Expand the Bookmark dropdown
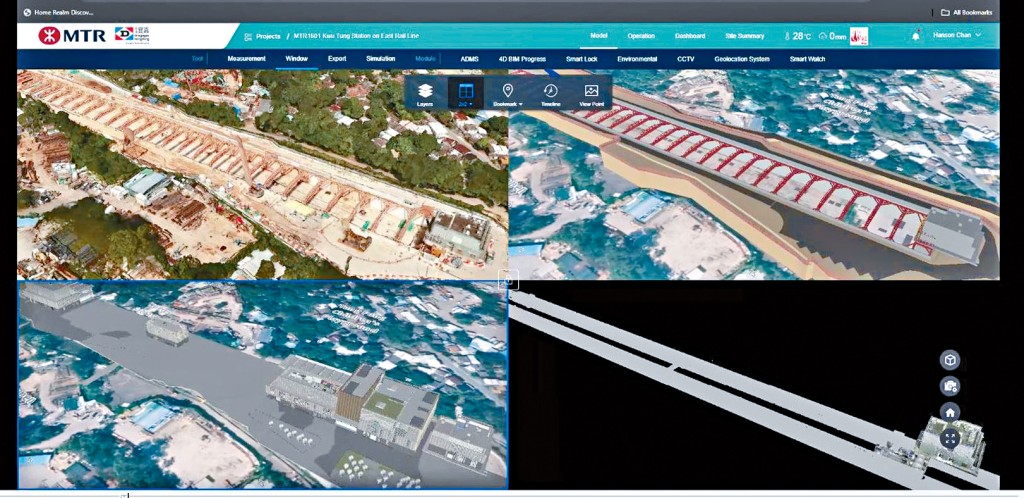Screen dimensions: 1024x498 (507, 94)
